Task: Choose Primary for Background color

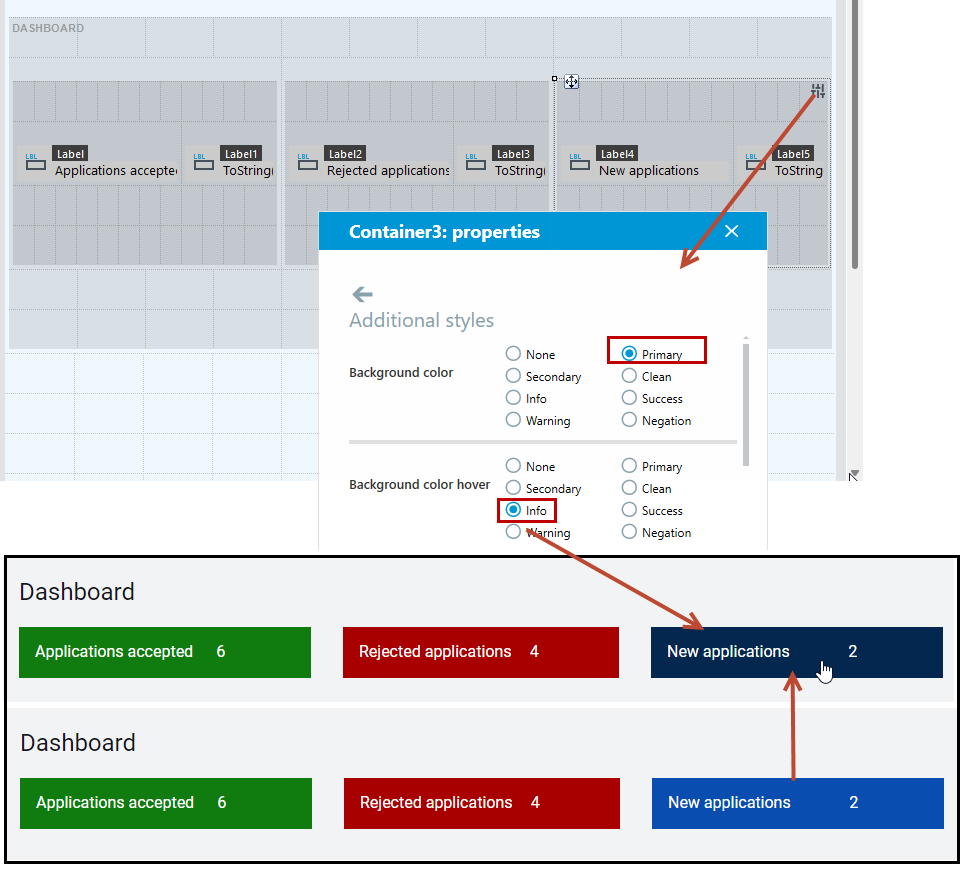Action: tap(629, 354)
